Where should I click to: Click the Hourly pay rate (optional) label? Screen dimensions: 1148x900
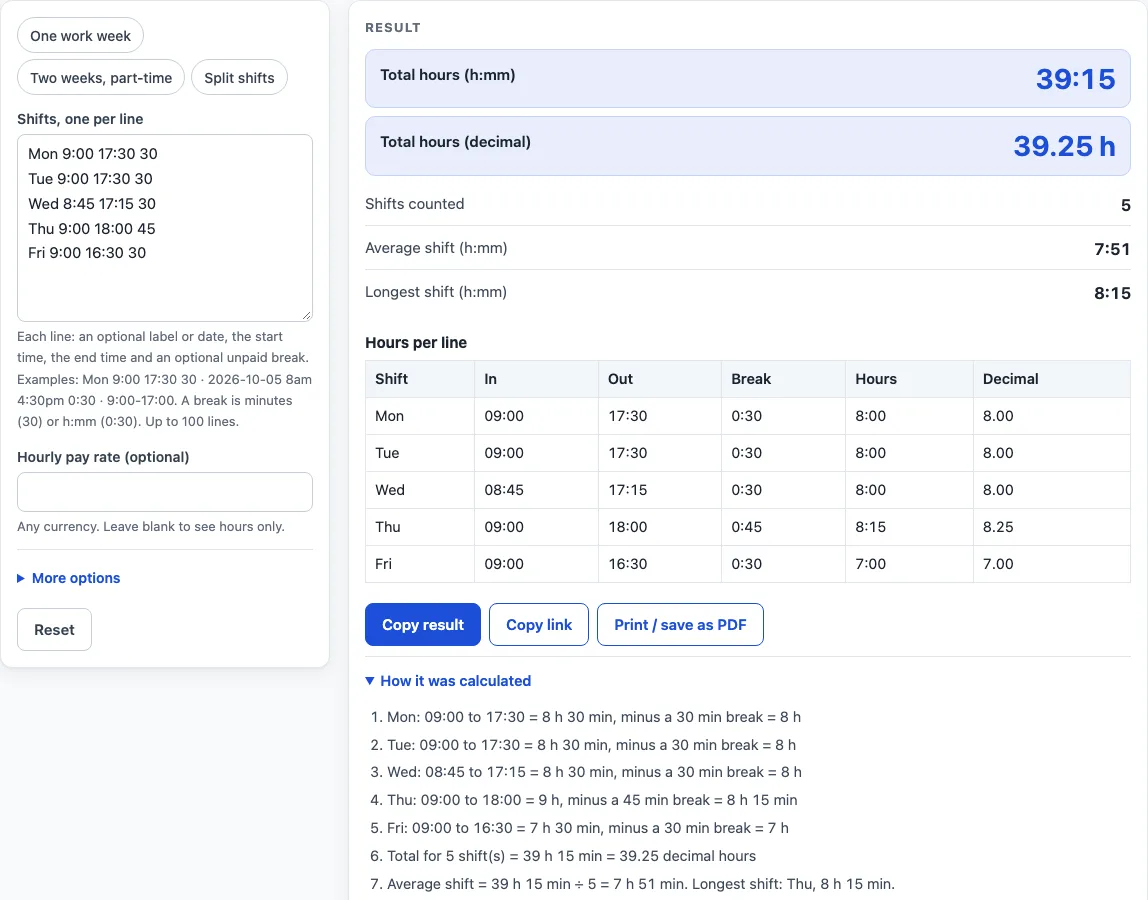(103, 457)
